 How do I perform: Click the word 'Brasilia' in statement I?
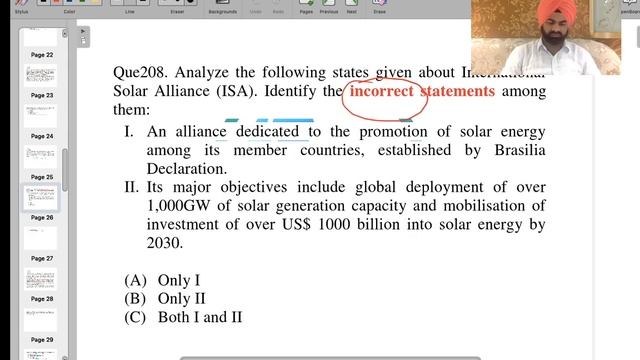[520, 150]
